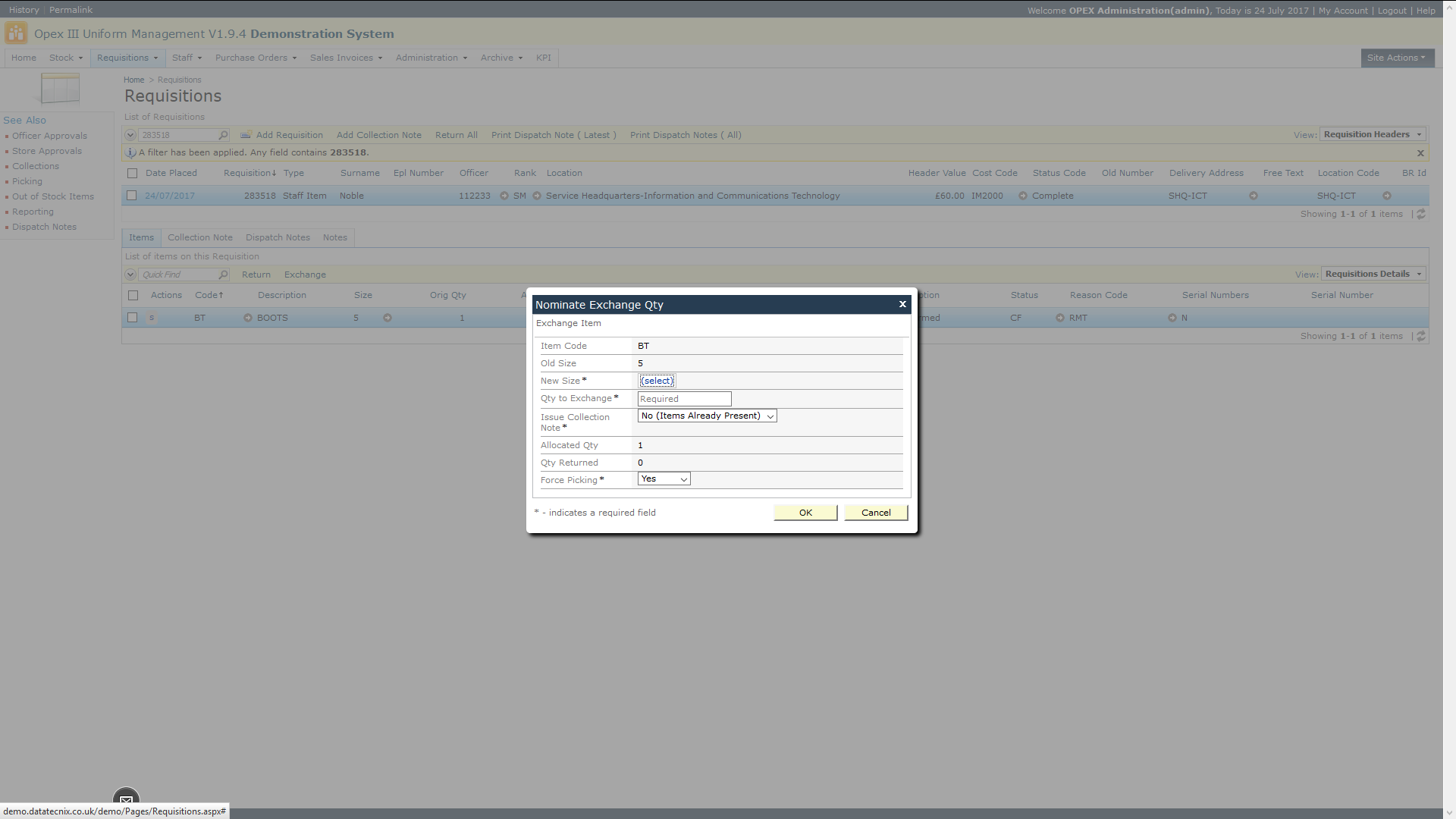
Task: Tick the checkbox for the BOOTS item row
Action: (133, 318)
